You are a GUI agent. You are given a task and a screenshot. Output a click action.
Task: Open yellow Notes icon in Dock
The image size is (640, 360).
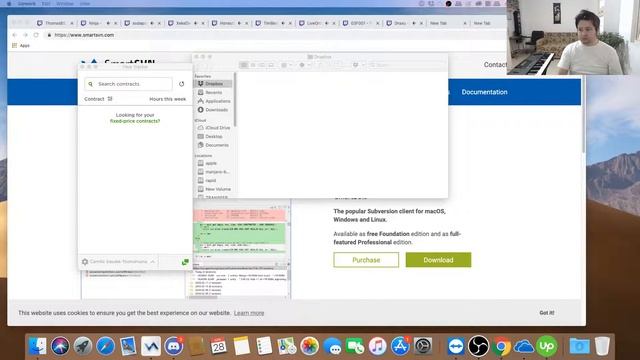(x=242, y=346)
